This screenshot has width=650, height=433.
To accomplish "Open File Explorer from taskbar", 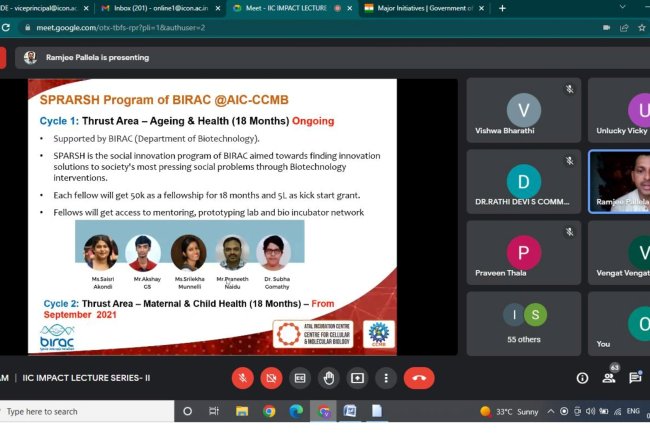I will click(x=242, y=411).
